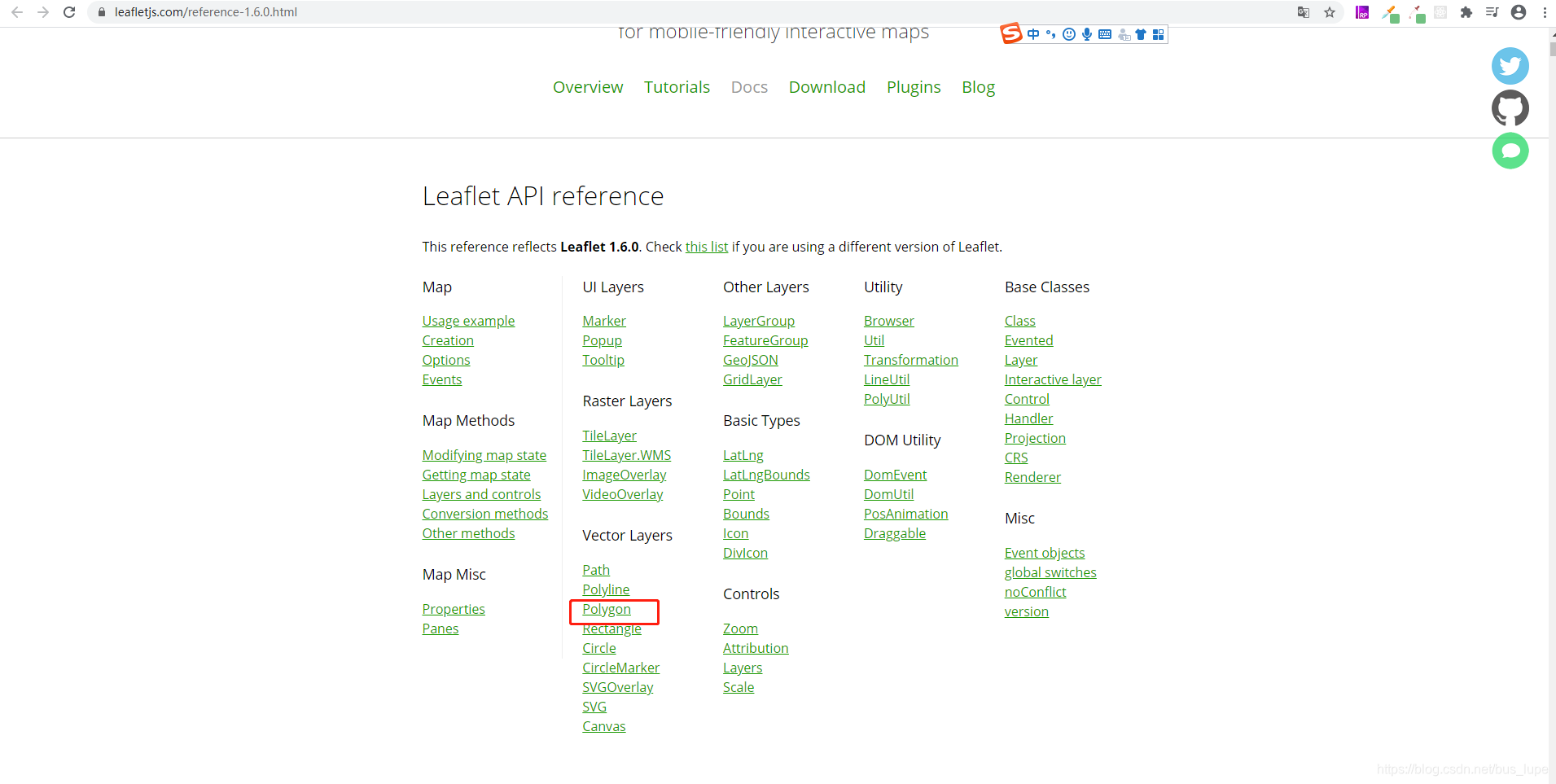Open the Tutorials nav item
Screen dimensions: 1556x784
click(677, 87)
